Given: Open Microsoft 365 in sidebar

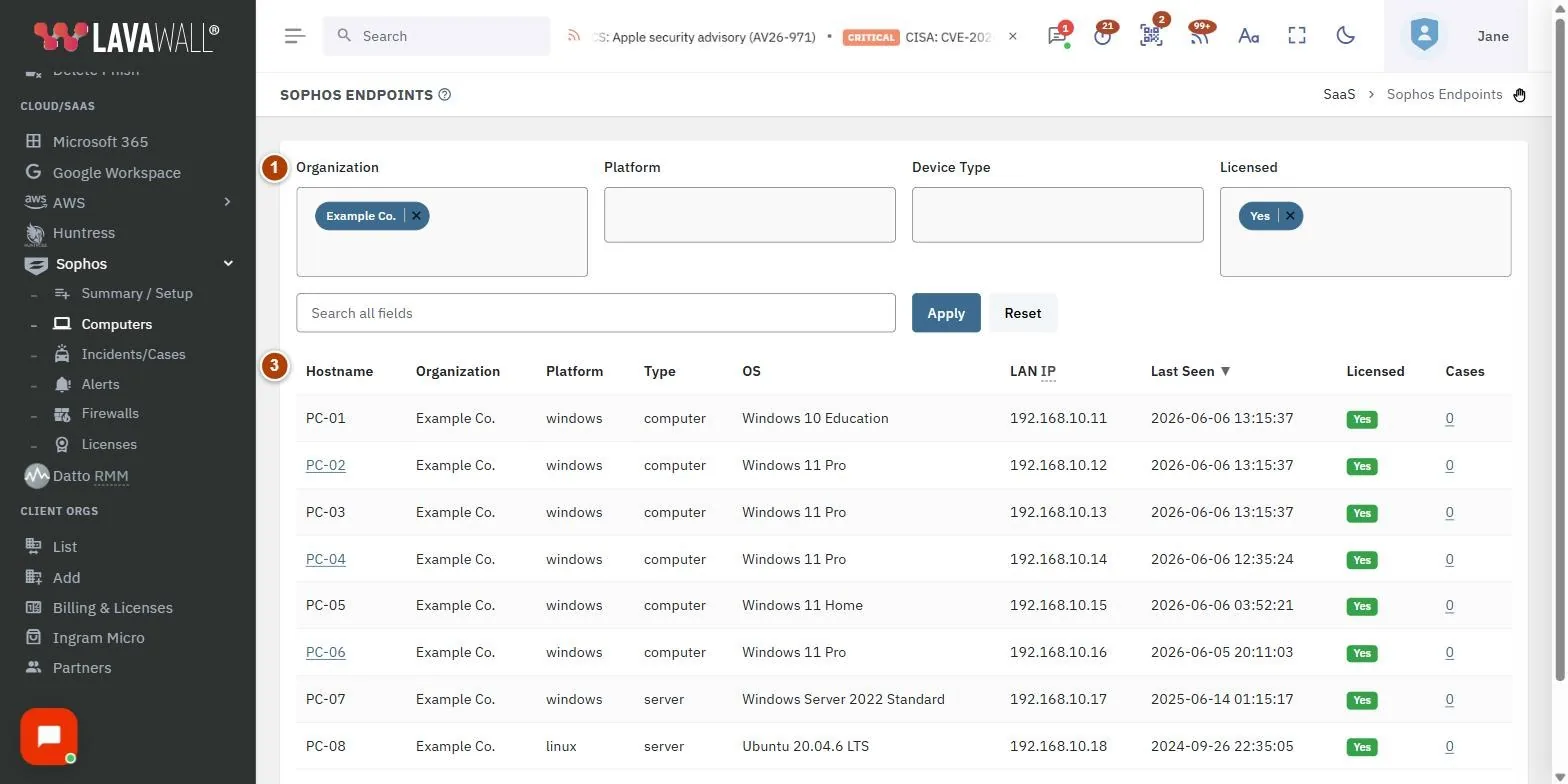Looking at the screenshot, I should pos(100,142).
